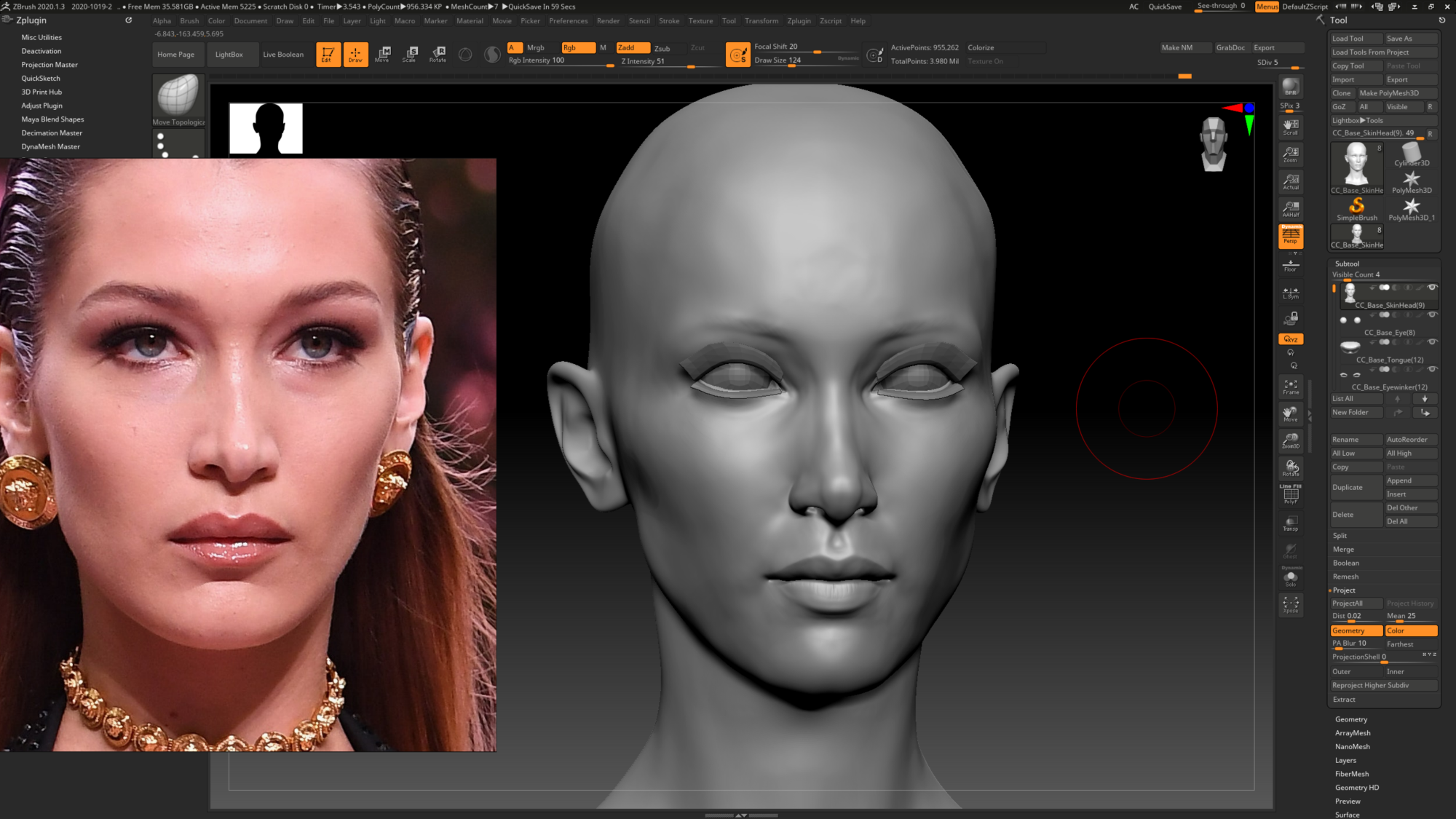Click the Zoom3D icon

[1290, 441]
